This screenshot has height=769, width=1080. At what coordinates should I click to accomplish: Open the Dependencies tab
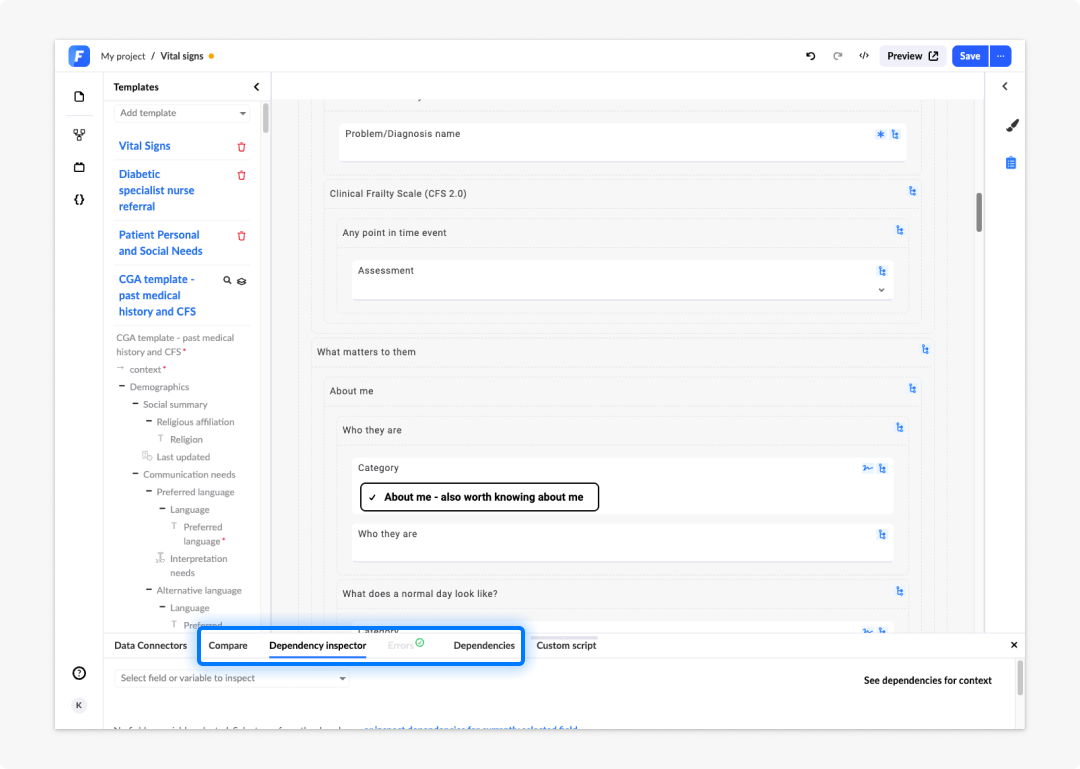[484, 646]
